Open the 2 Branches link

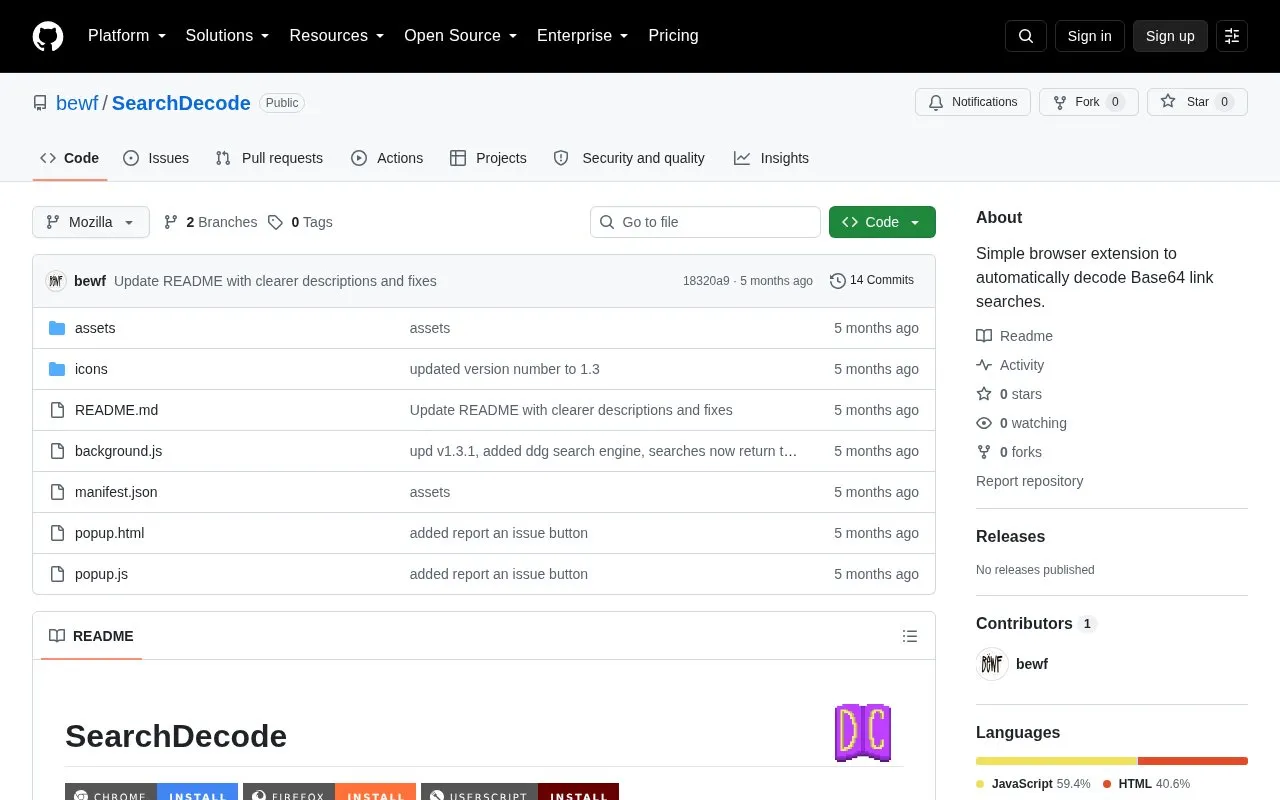pos(210,222)
